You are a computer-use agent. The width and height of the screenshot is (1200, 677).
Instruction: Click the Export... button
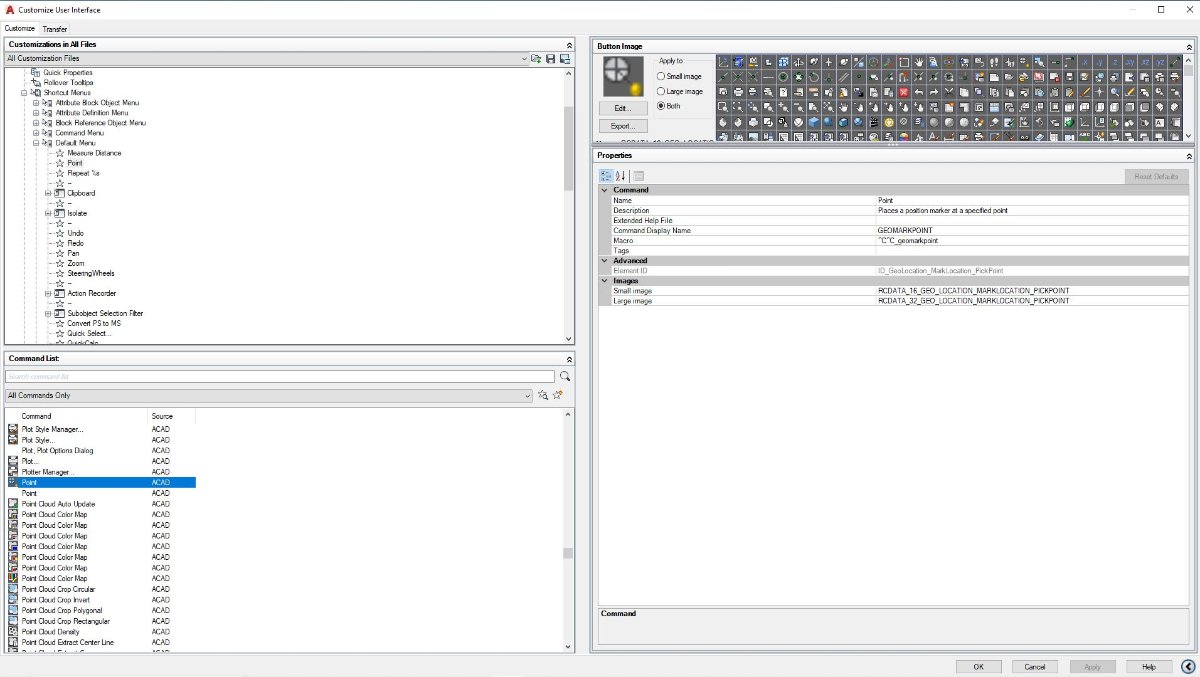click(x=623, y=126)
